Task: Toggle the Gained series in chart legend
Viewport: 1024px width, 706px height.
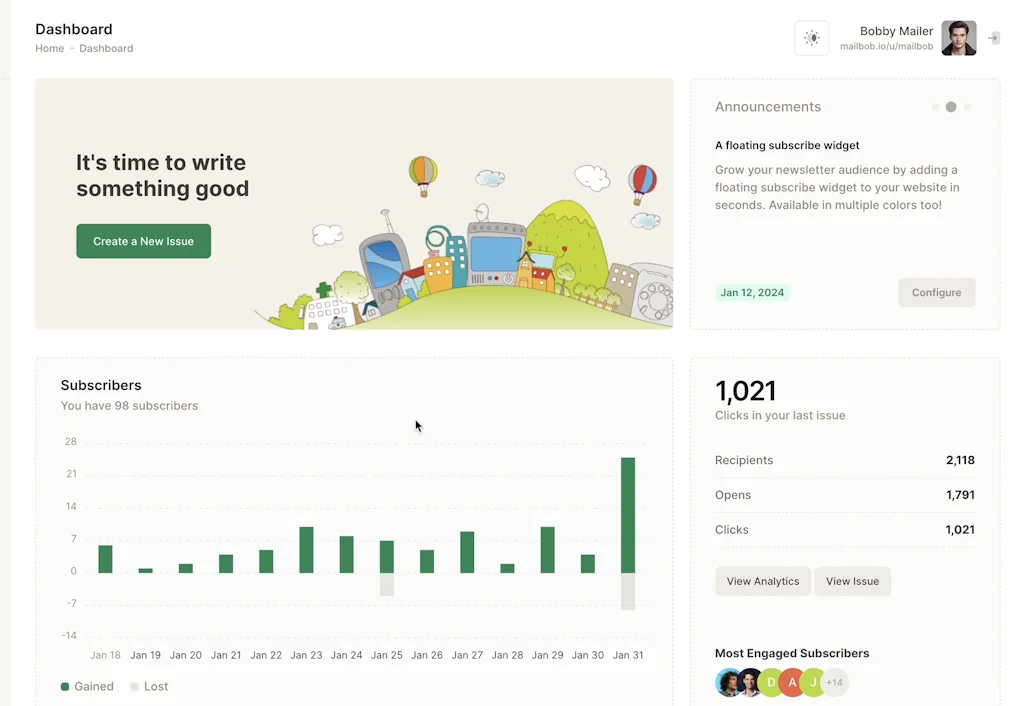Action: tap(87, 687)
